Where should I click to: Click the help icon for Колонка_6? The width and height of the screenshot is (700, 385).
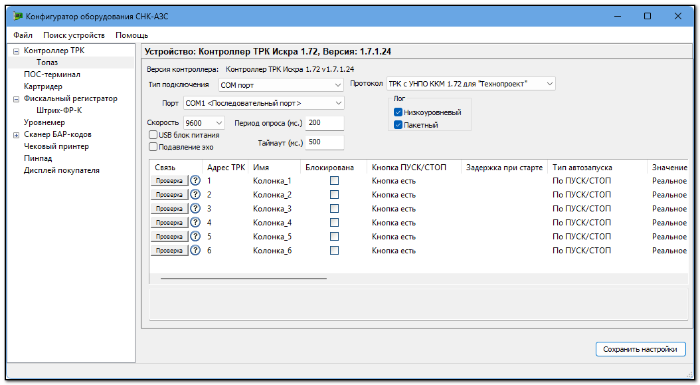pos(195,250)
